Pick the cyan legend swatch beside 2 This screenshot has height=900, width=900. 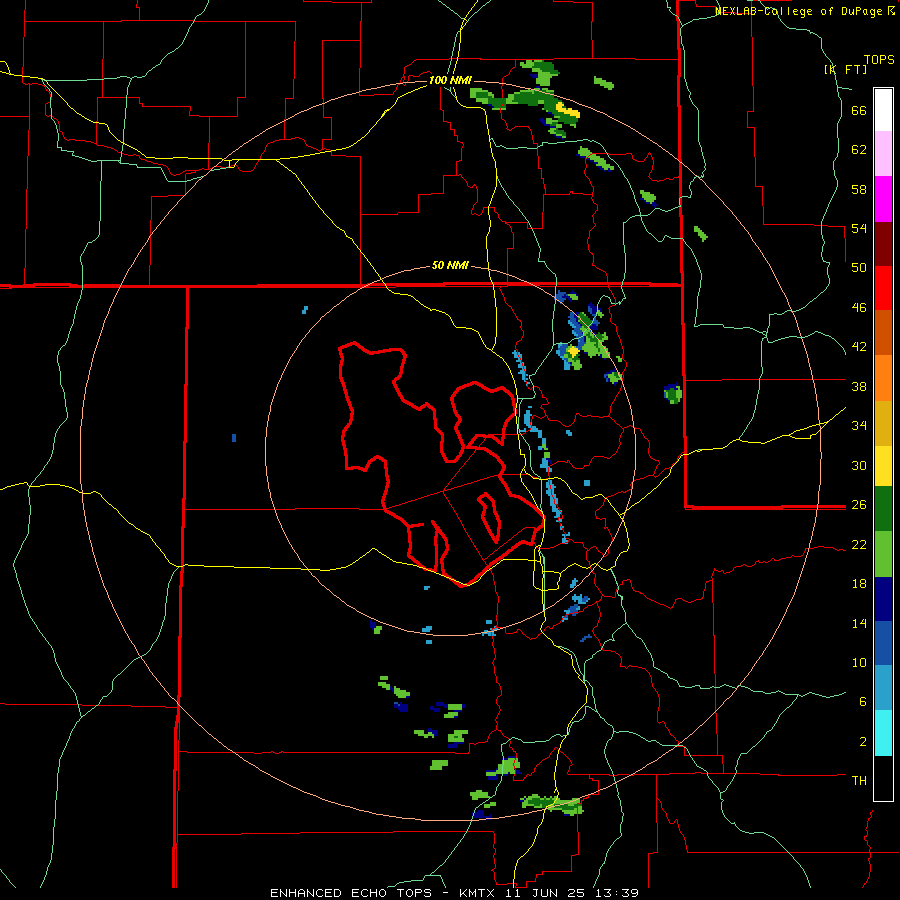tap(883, 733)
